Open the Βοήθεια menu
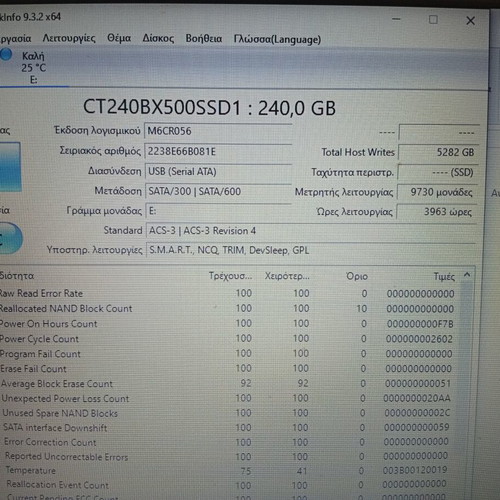The image size is (500, 500). click(204, 39)
